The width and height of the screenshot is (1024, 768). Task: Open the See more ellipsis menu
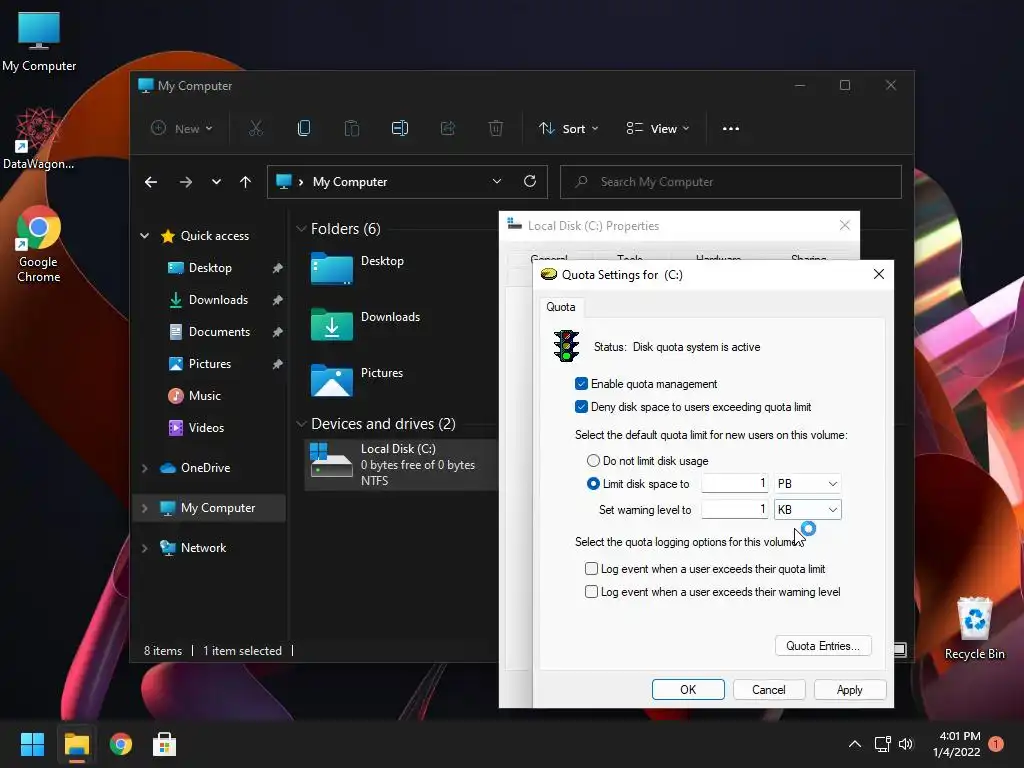click(x=731, y=129)
